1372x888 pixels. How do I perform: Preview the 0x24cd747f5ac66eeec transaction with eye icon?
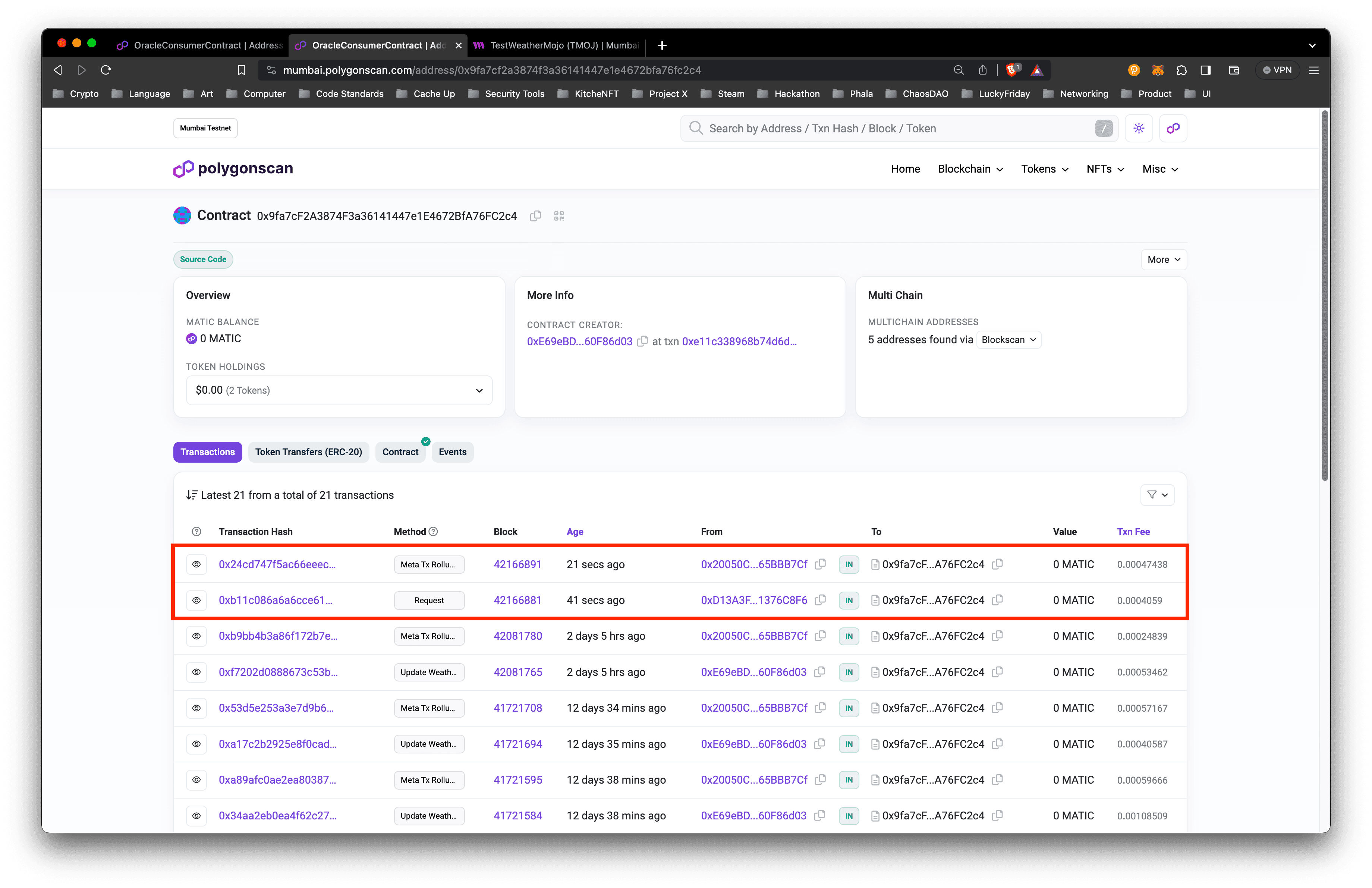click(196, 564)
